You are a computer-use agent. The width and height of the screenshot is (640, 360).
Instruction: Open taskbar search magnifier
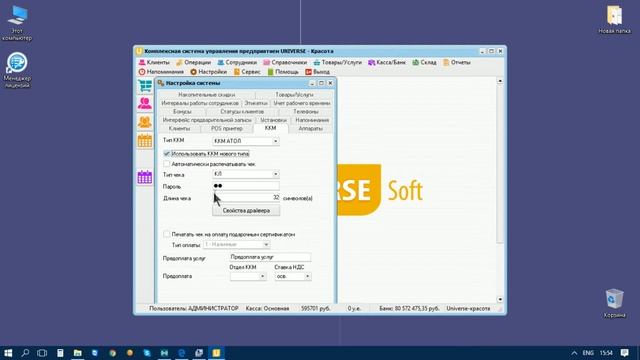(x=25, y=353)
